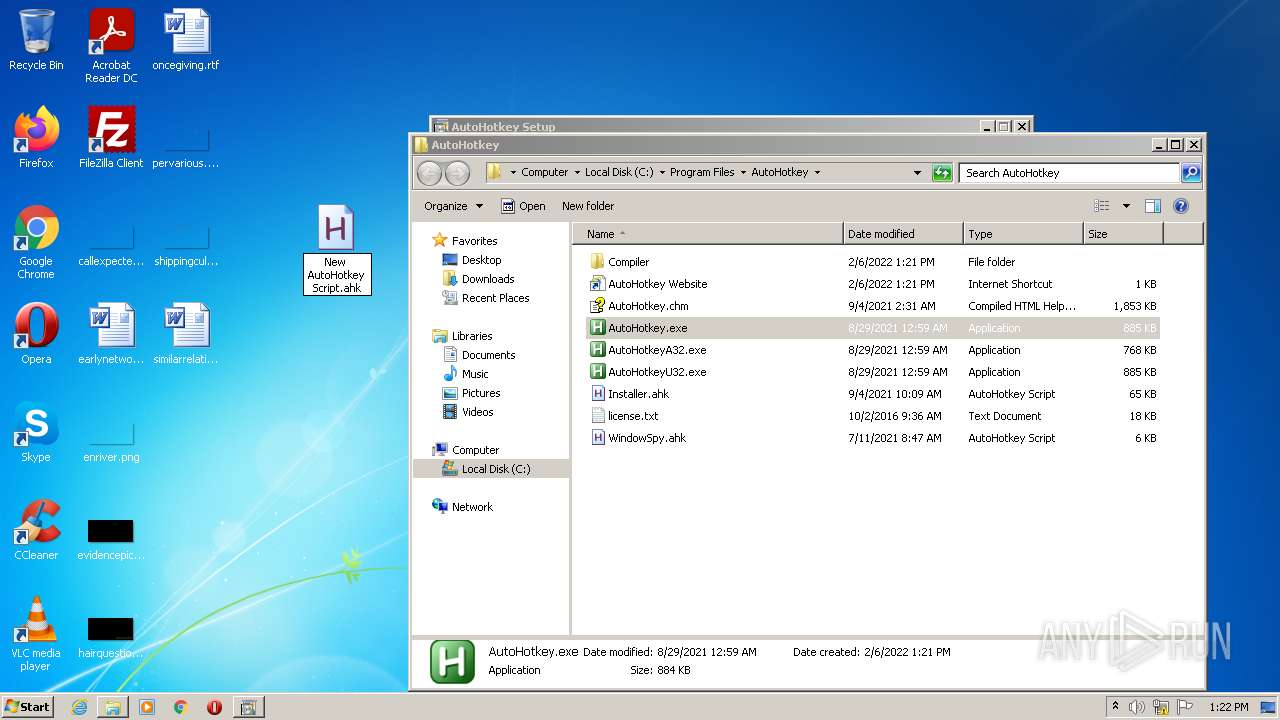Viewport: 1280px width, 720px height.
Task: Select the AutoHotkey.exe file row
Action: [x=873, y=328]
